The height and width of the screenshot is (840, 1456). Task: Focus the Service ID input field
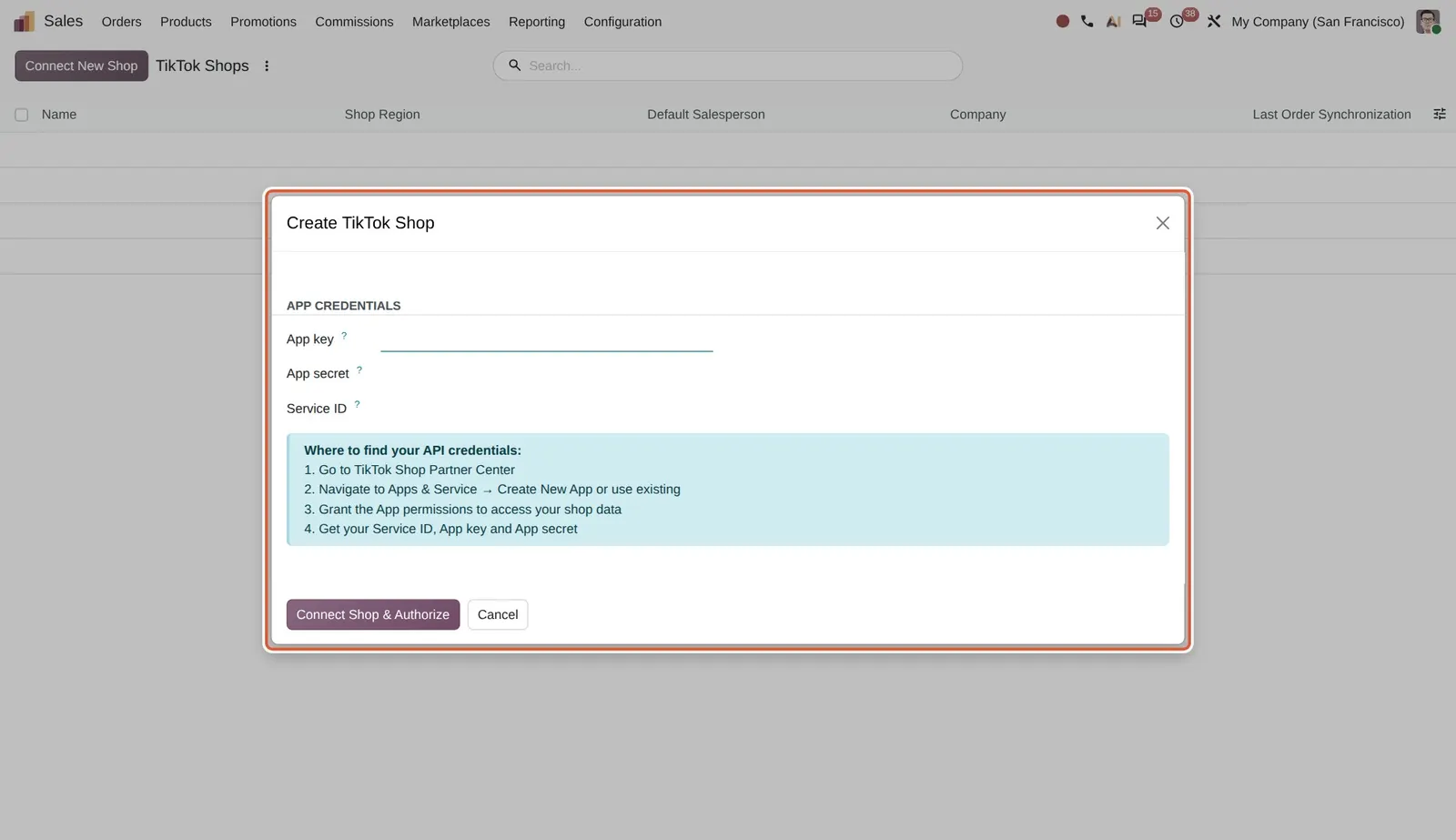pos(546,409)
